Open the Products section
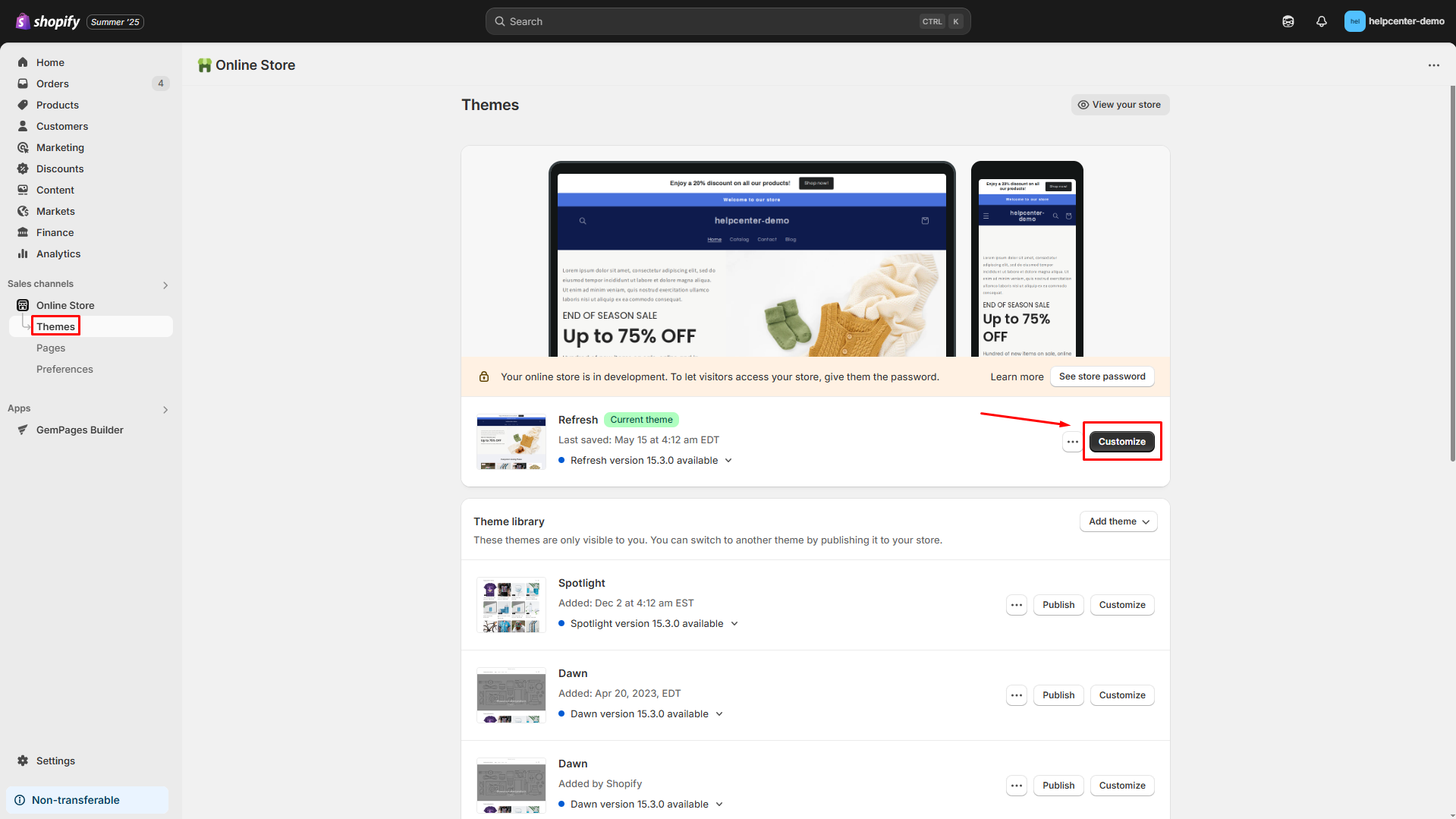The image size is (1456, 819). (x=57, y=105)
